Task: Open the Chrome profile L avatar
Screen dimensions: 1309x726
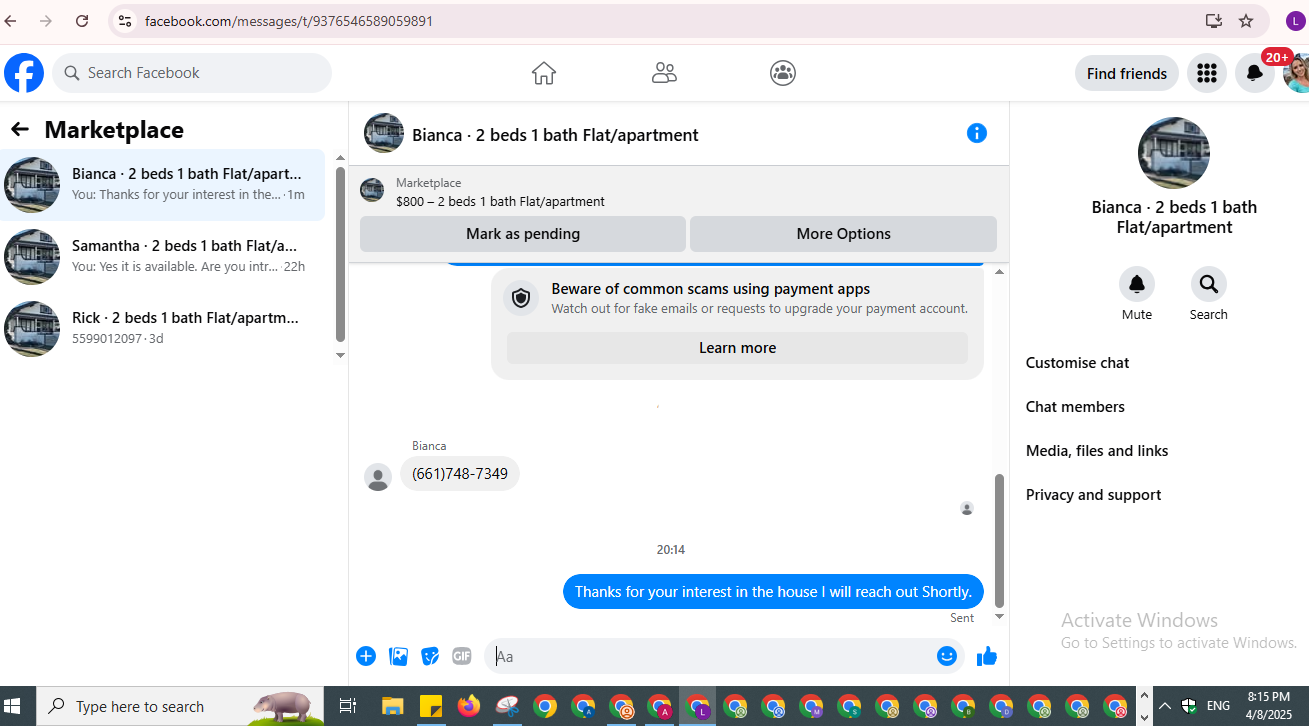Action: pyautogui.click(x=1294, y=21)
